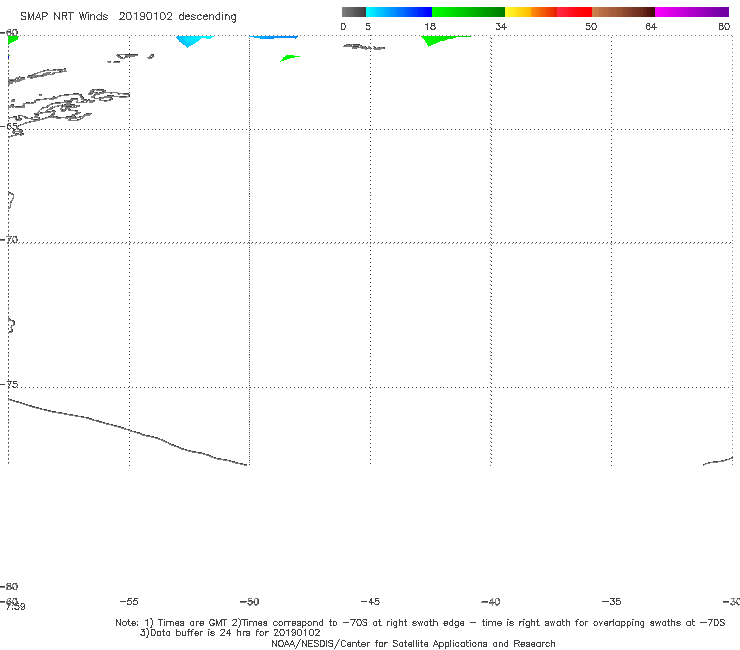
Task: Click the 'Times are GMT' note text
Action: [x=193, y=623]
